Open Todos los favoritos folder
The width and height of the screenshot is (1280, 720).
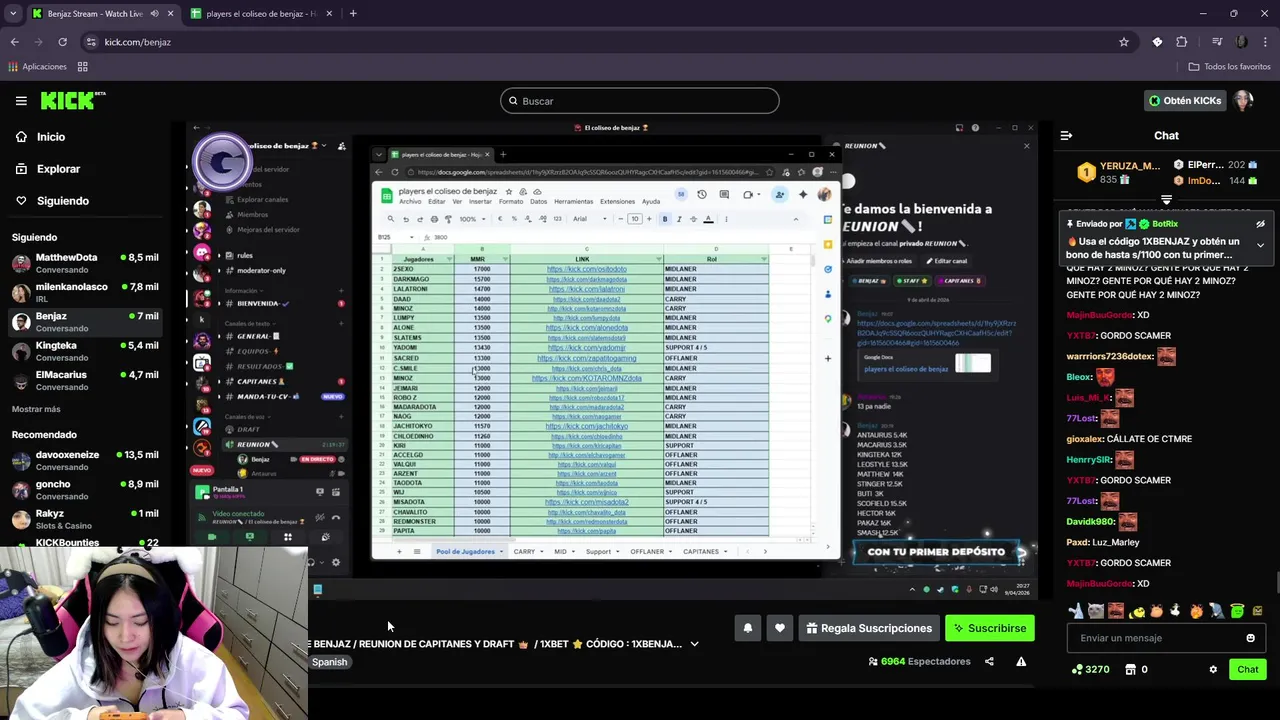coord(1229,67)
